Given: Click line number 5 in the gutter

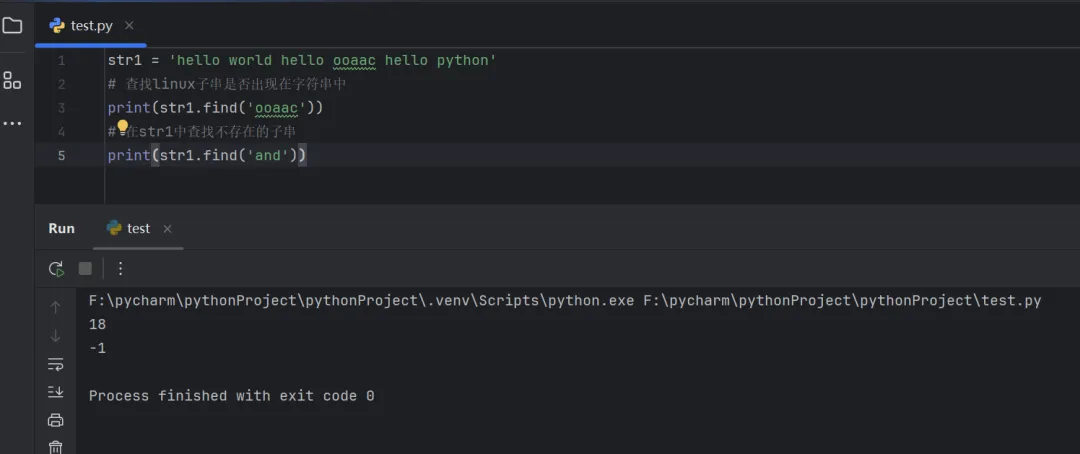Looking at the screenshot, I should [x=61, y=155].
